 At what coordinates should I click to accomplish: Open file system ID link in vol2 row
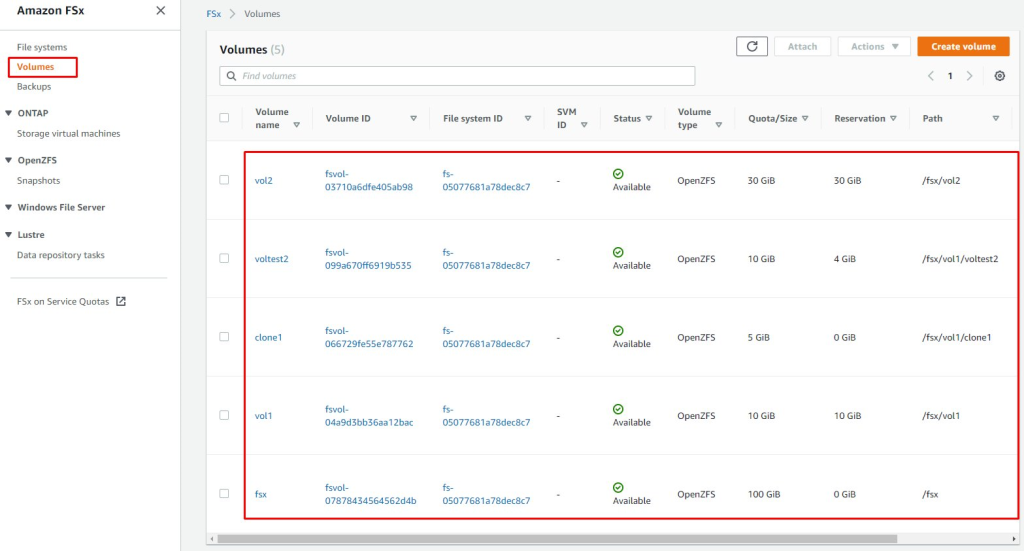click(x=486, y=180)
